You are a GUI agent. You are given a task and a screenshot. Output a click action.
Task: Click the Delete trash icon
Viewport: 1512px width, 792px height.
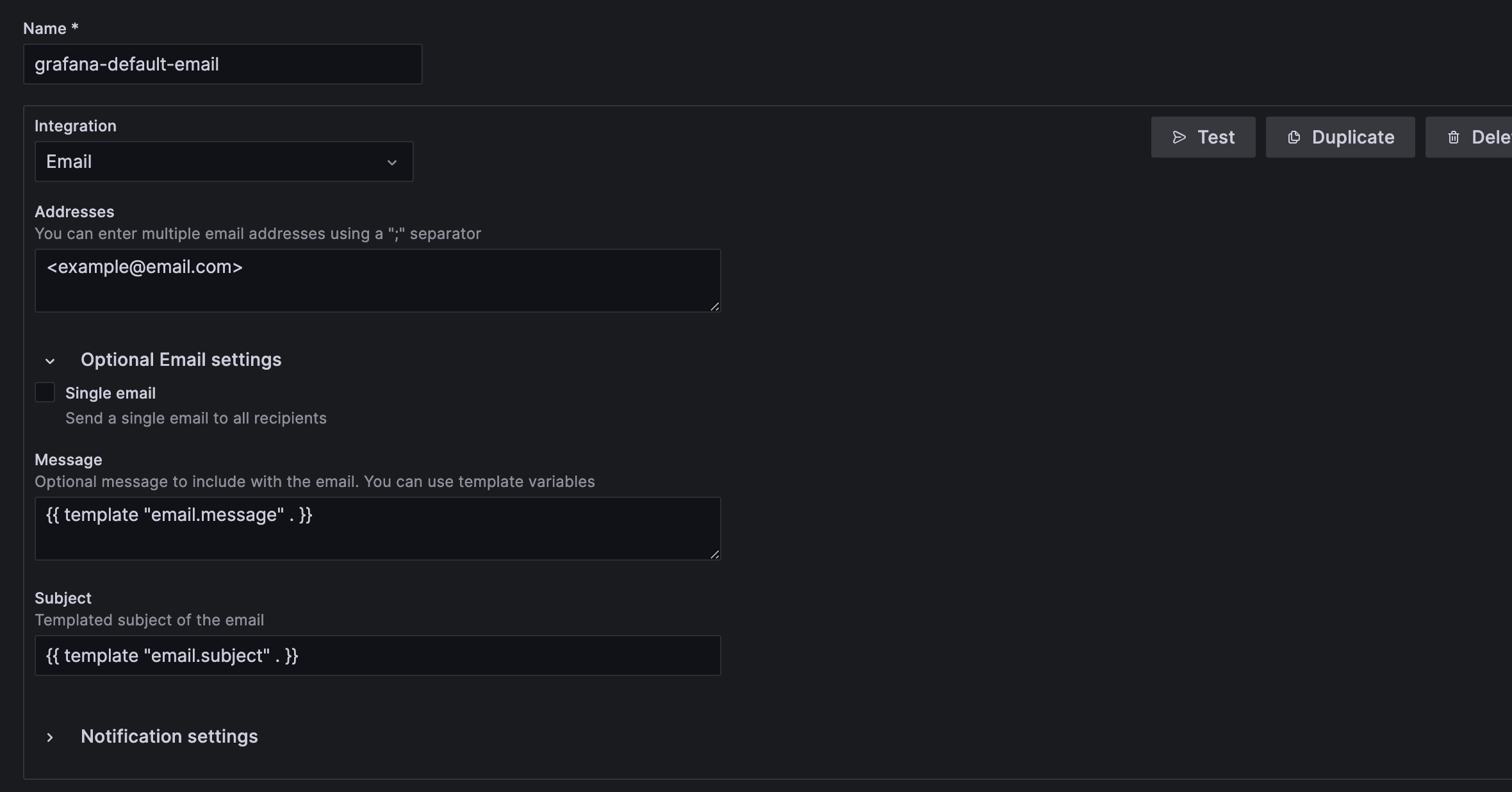pos(1453,137)
